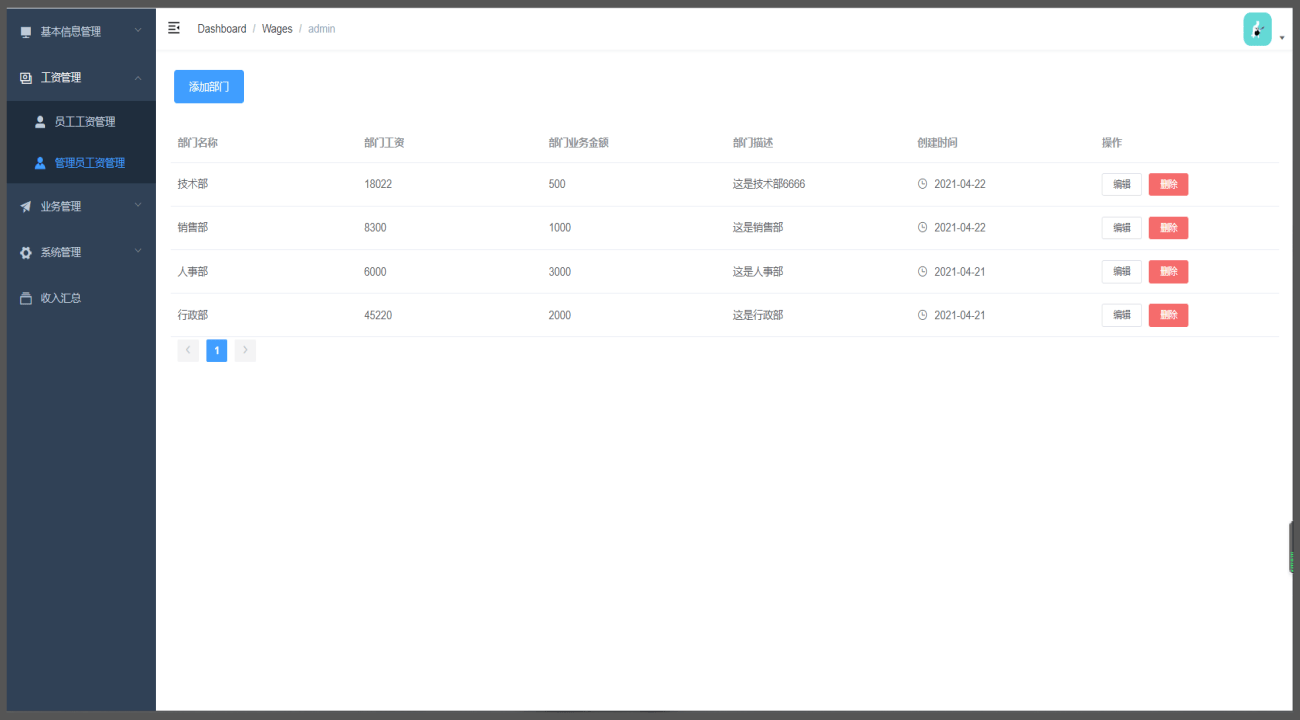This screenshot has height=720, width=1300.
Task: Select the monitor icon beside 基本信息管理
Action: tap(27, 31)
